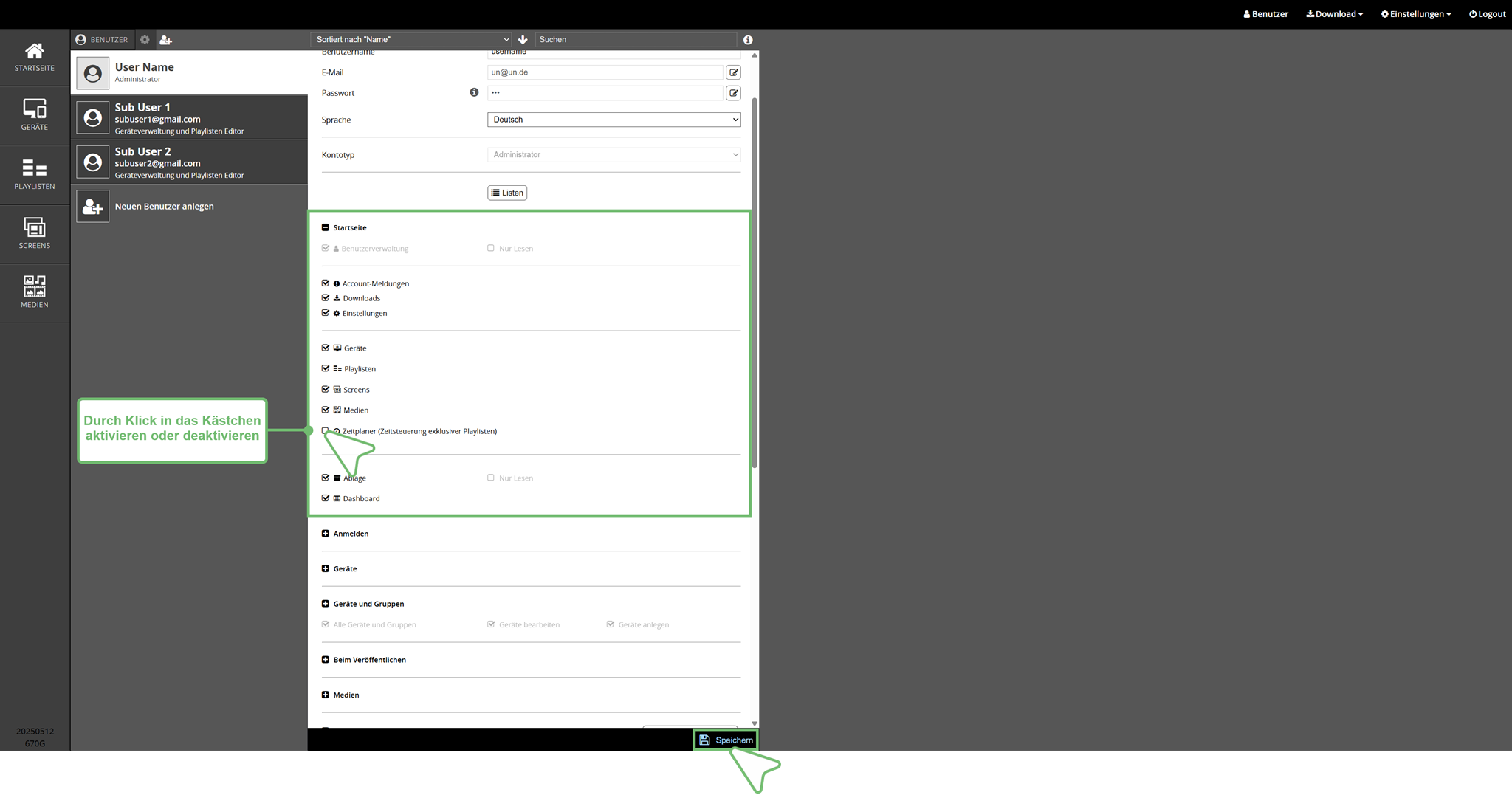Screen dimensions: 1512x795
Task: Enable the Zeitplaner checkbox
Action: click(x=326, y=430)
